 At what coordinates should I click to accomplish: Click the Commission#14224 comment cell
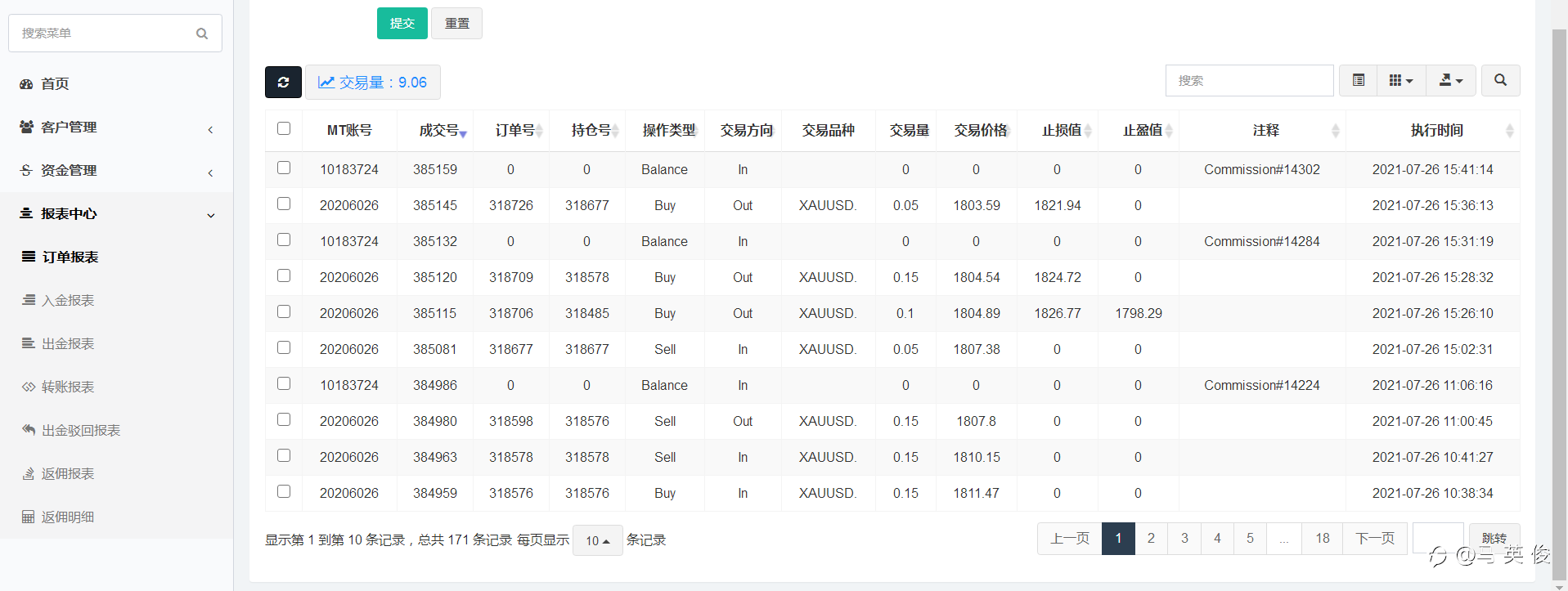(1262, 386)
